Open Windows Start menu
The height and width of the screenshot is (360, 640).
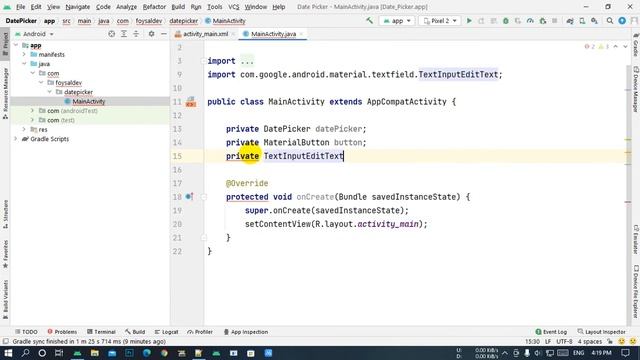[x=8, y=353]
